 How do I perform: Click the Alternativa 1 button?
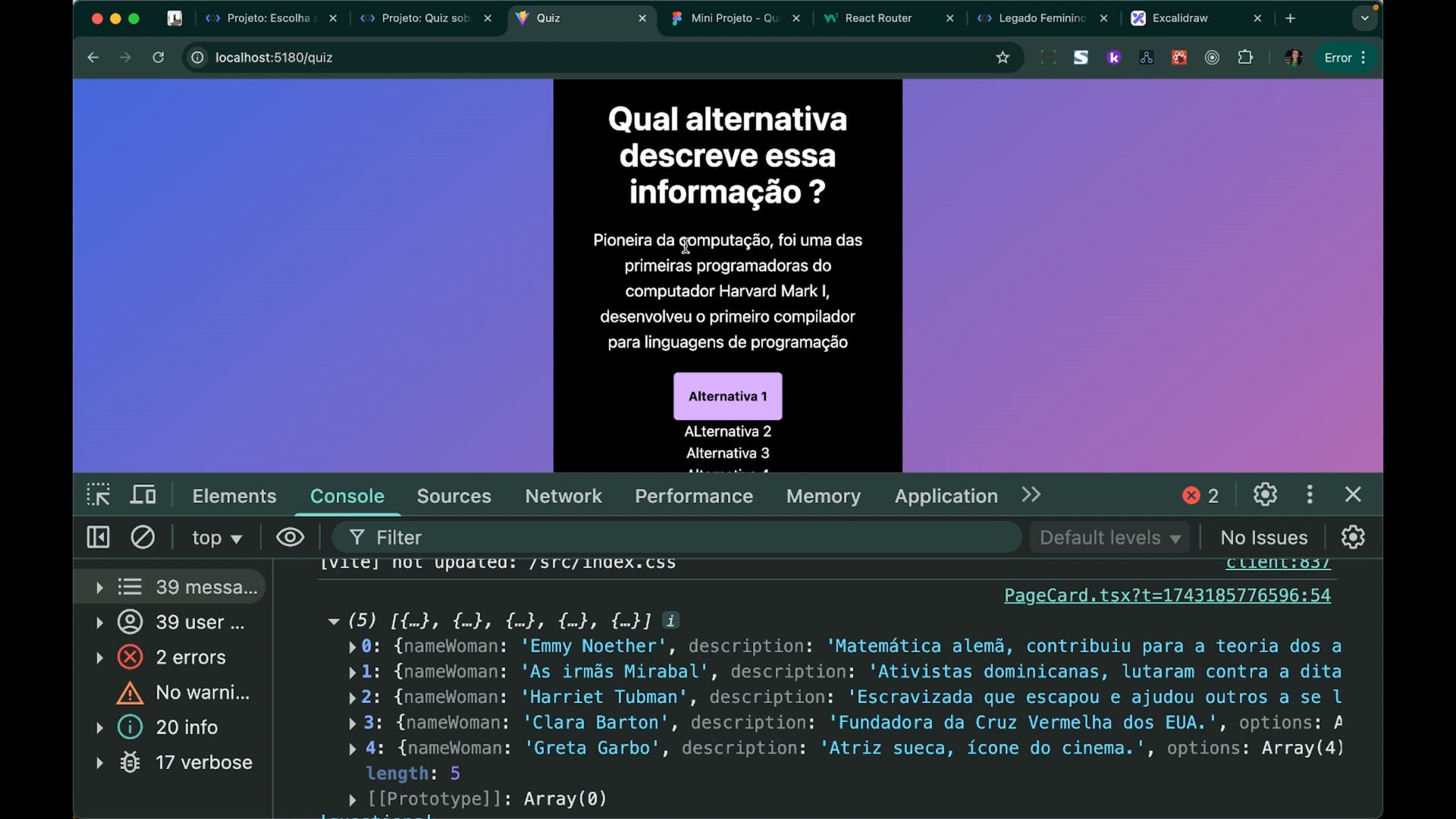coord(727,396)
